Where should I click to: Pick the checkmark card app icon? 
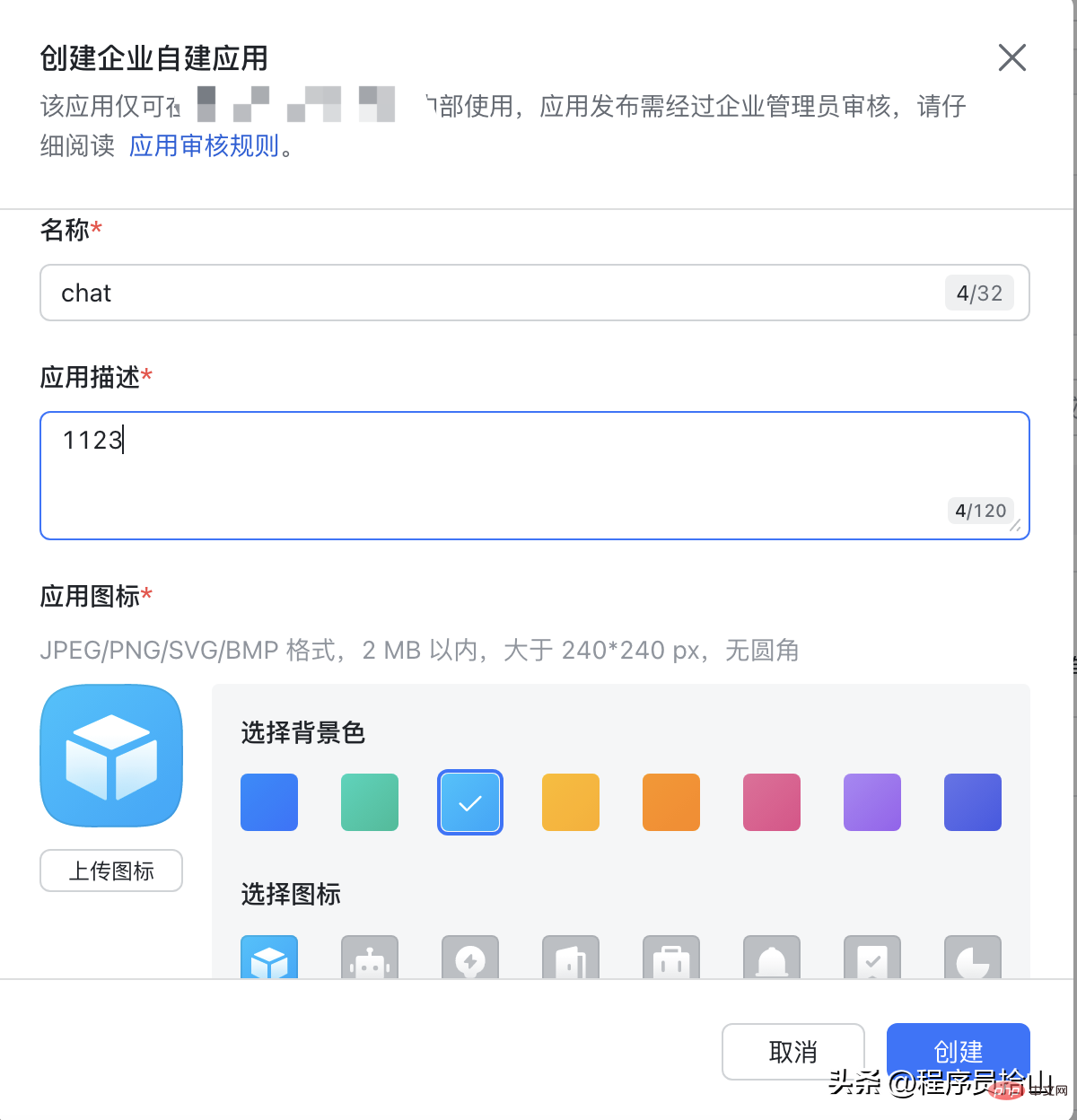[x=871, y=960]
